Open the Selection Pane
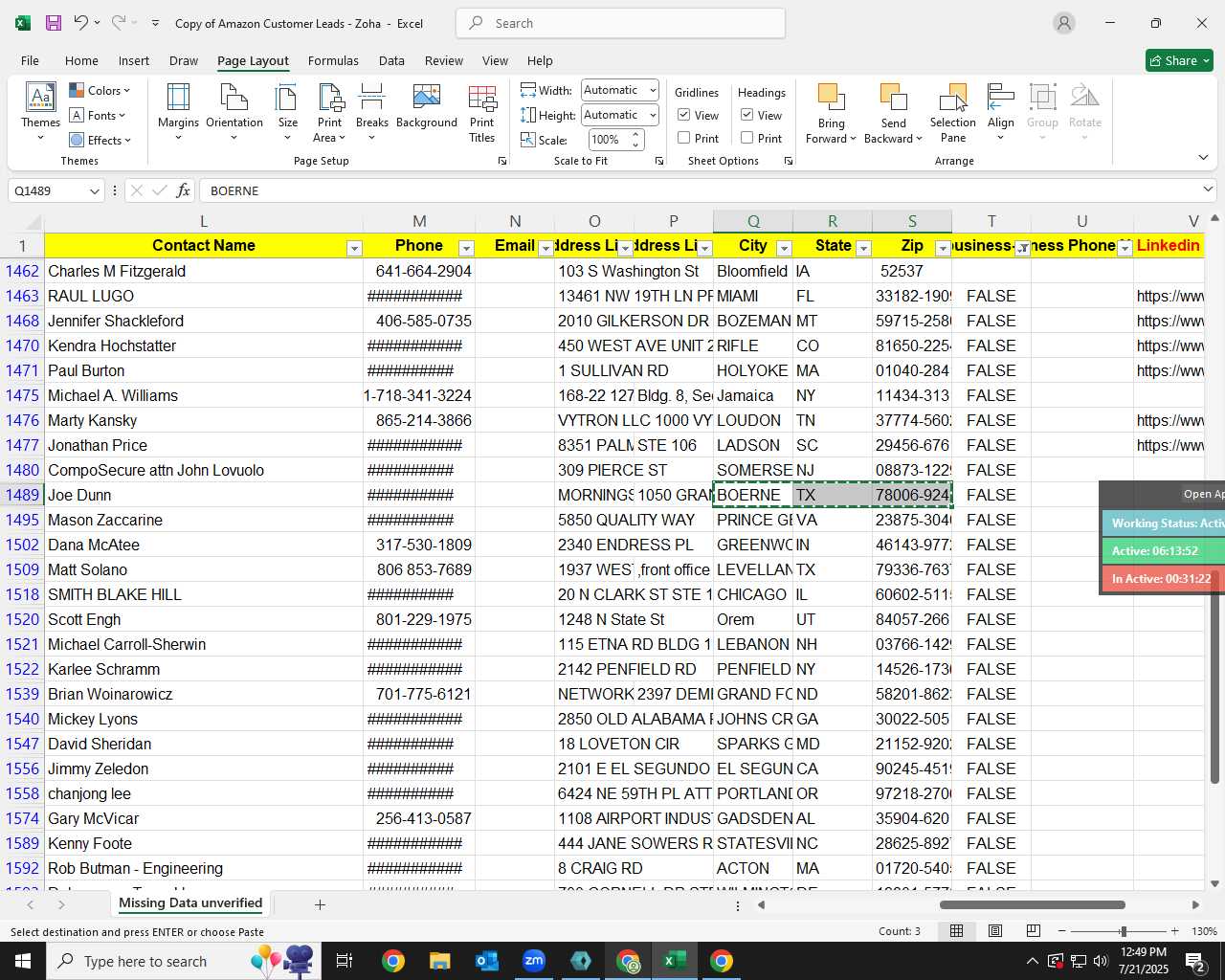Viewport: 1225px width, 980px height. click(x=953, y=112)
